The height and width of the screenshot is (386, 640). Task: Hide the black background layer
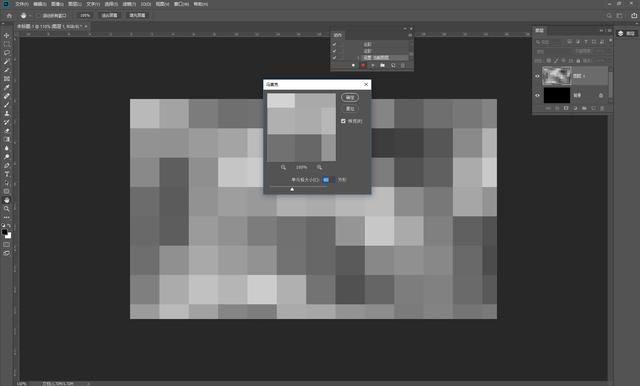pyautogui.click(x=537, y=95)
